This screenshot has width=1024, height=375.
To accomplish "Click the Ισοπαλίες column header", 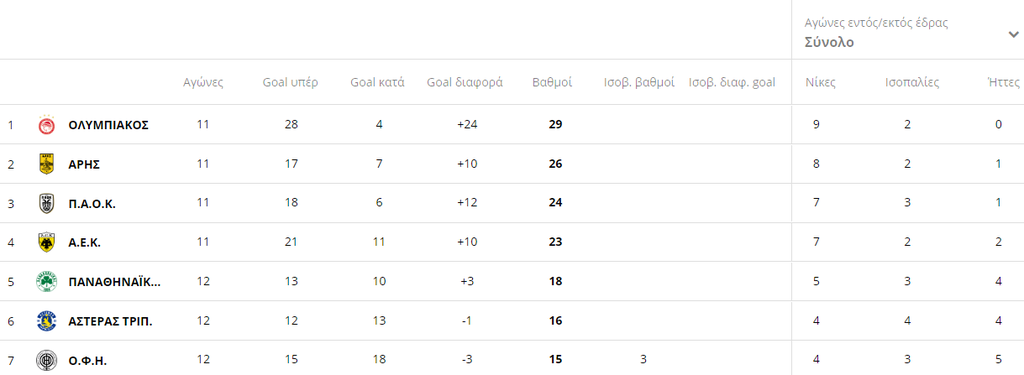I will click(912, 82).
